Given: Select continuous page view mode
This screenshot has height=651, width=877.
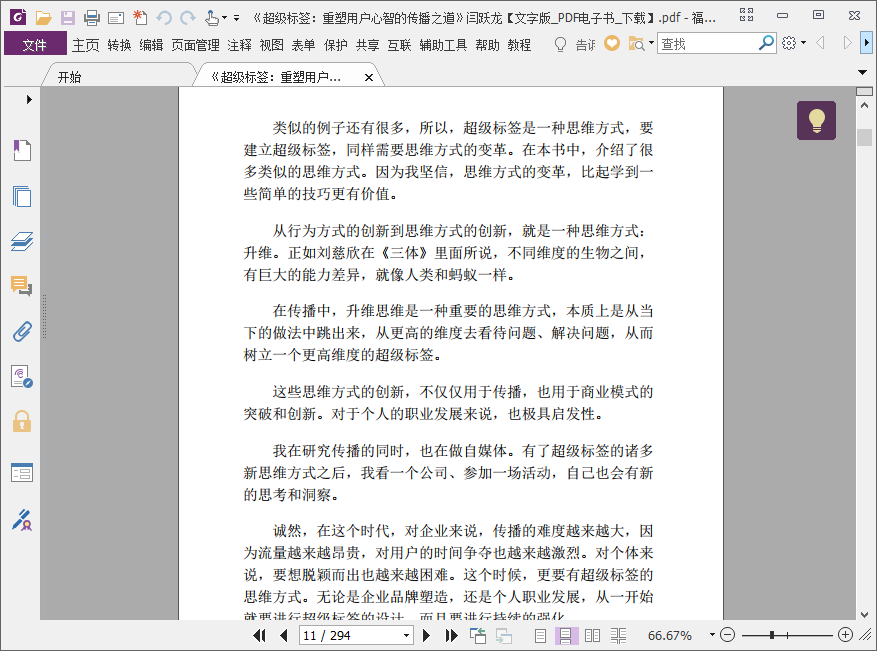Looking at the screenshot, I should point(565,636).
